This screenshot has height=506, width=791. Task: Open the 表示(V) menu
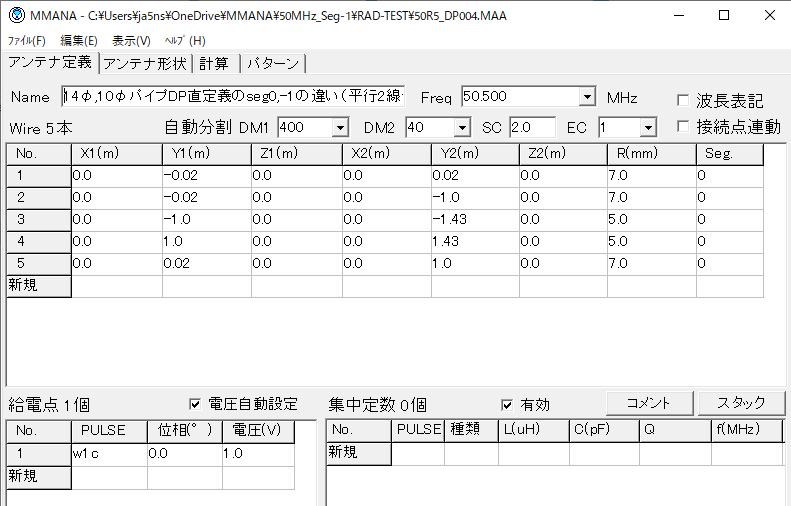tap(131, 41)
